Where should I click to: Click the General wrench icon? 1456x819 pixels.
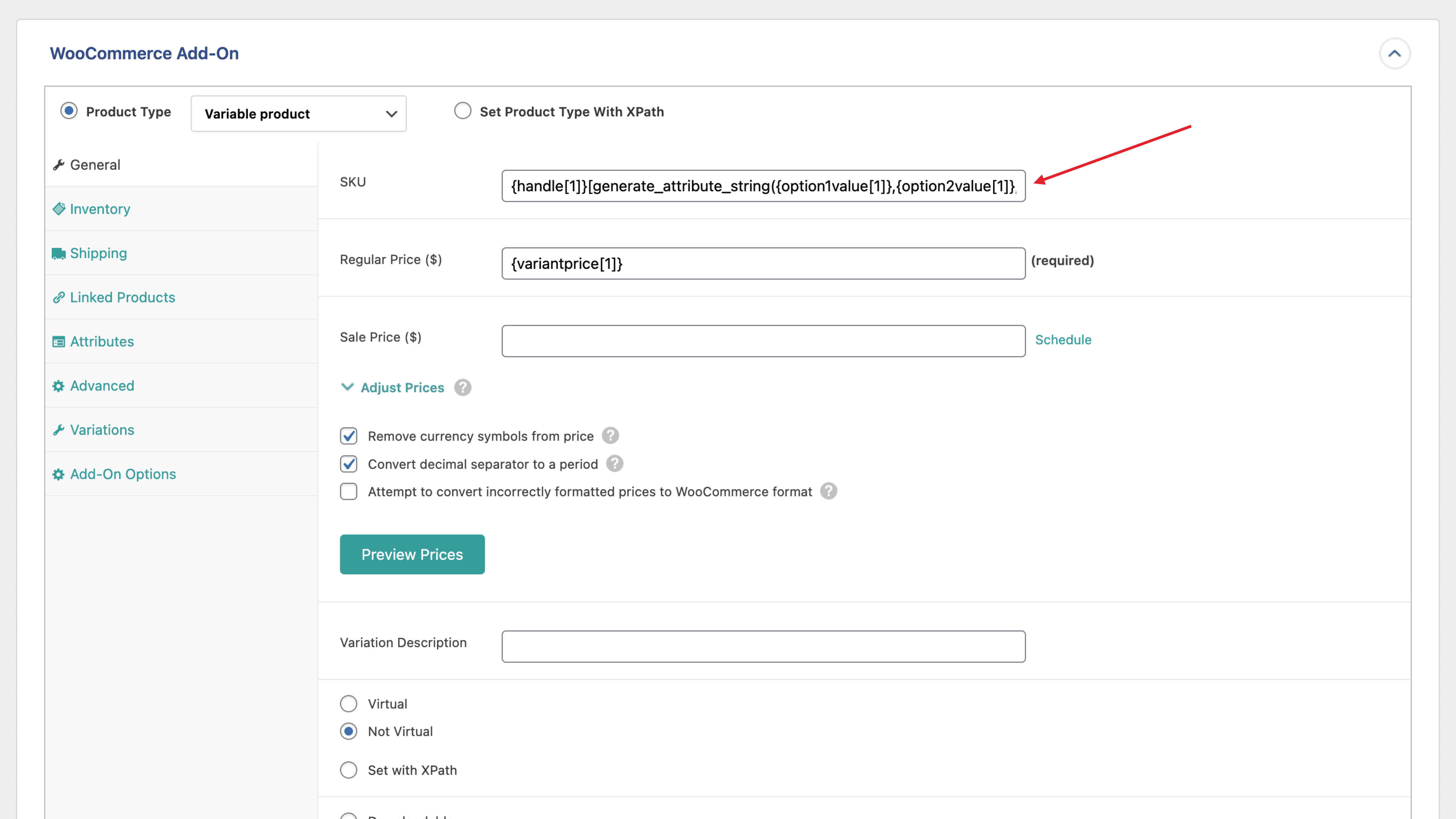click(x=59, y=165)
